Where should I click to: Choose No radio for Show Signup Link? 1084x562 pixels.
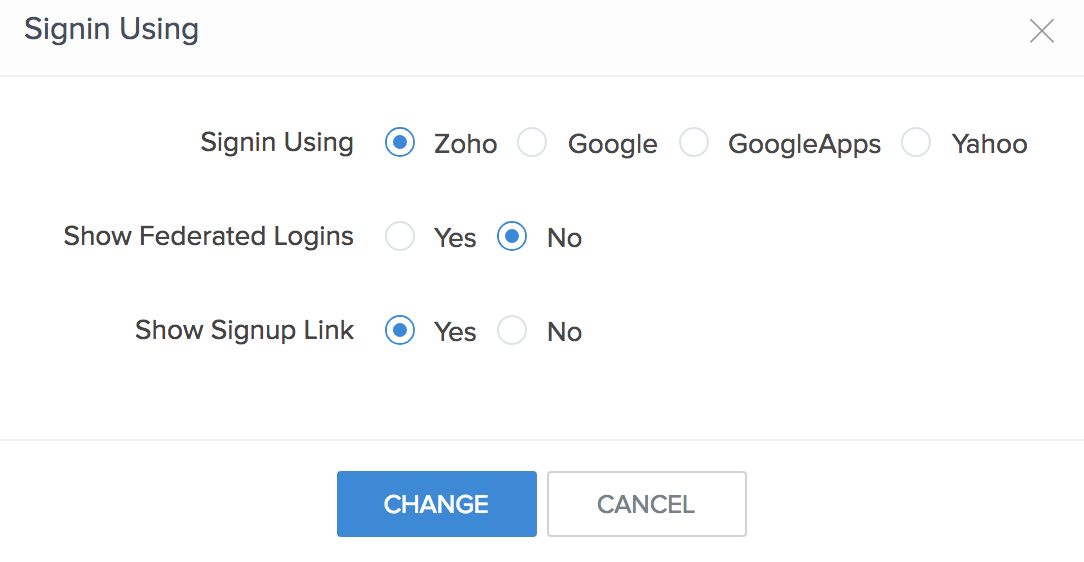point(512,330)
